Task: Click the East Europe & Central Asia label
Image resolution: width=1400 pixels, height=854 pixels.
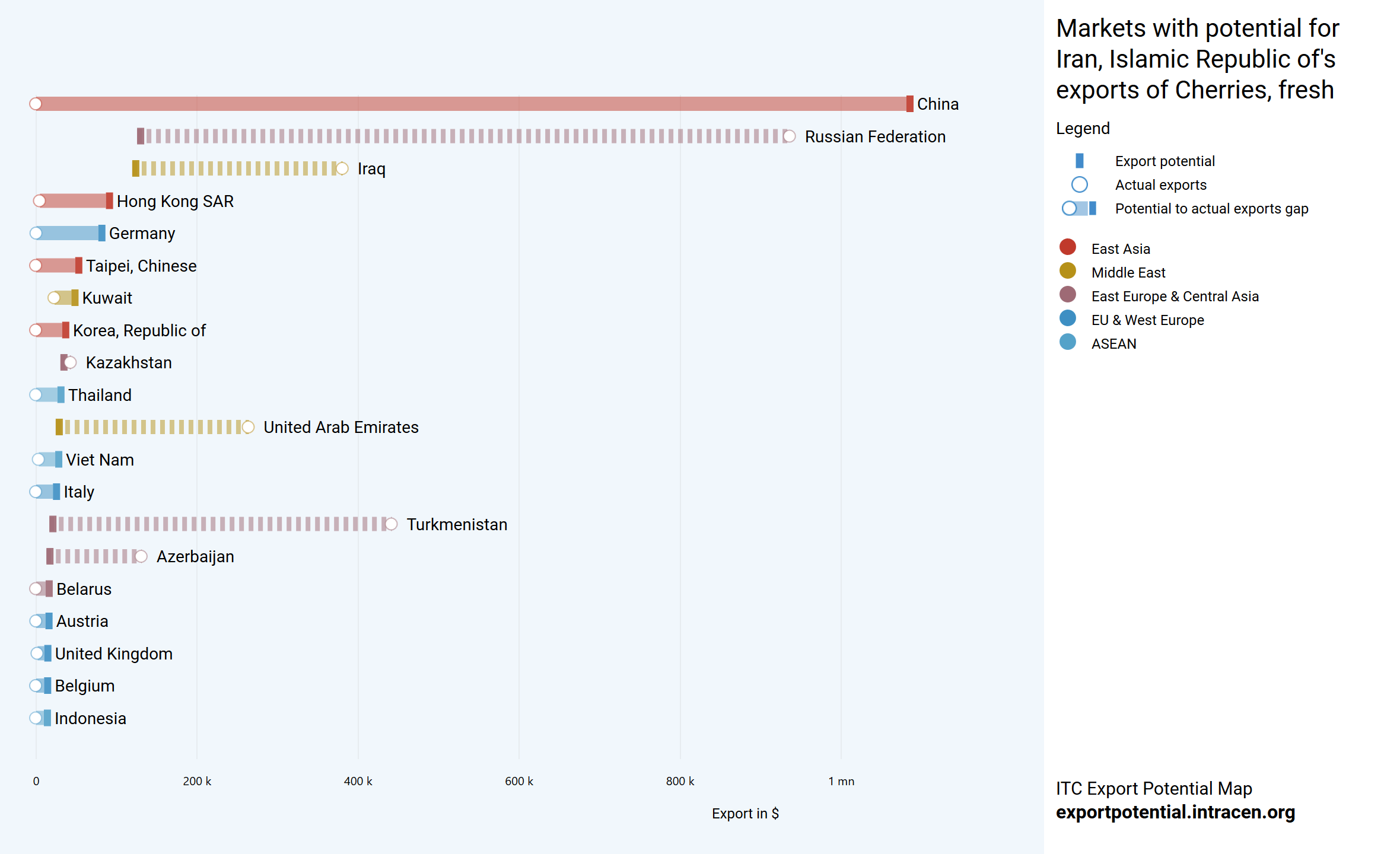Action: (1175, 296)
